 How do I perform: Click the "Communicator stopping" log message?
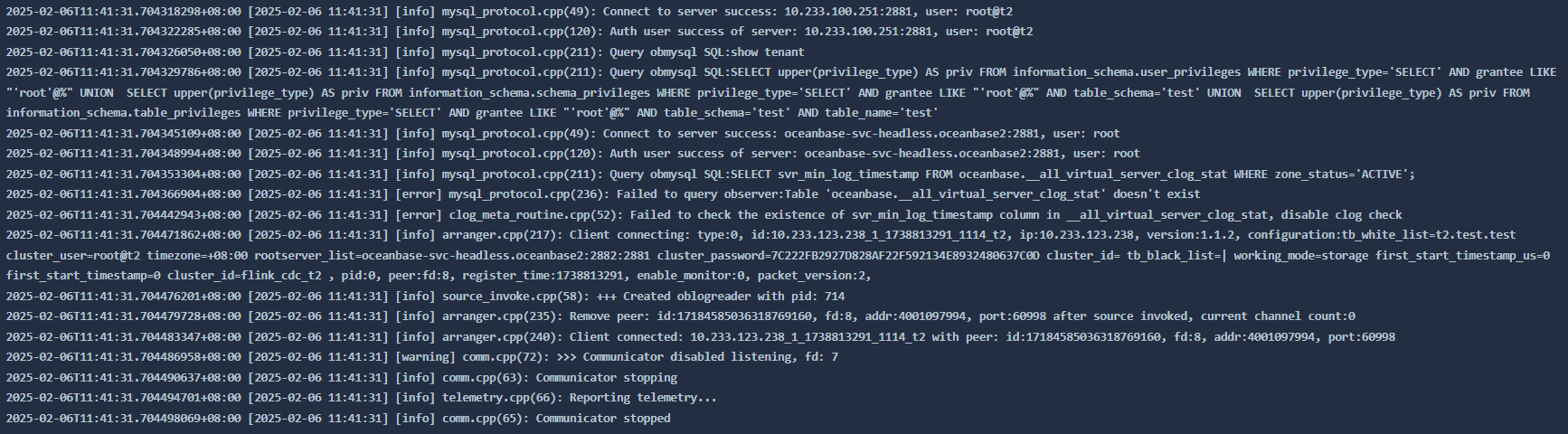[x=606, y=377]
